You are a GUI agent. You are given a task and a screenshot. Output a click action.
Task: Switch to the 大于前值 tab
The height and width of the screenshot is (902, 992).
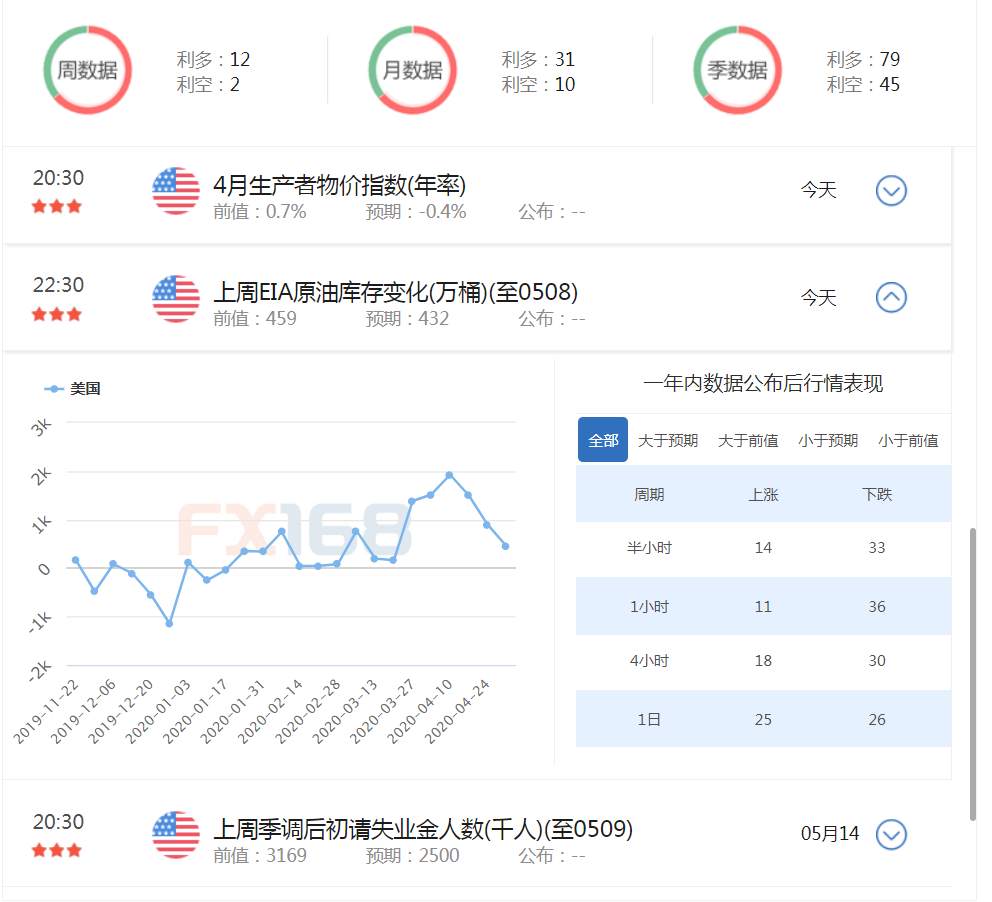pyautogui.click(x=748, y=440)
